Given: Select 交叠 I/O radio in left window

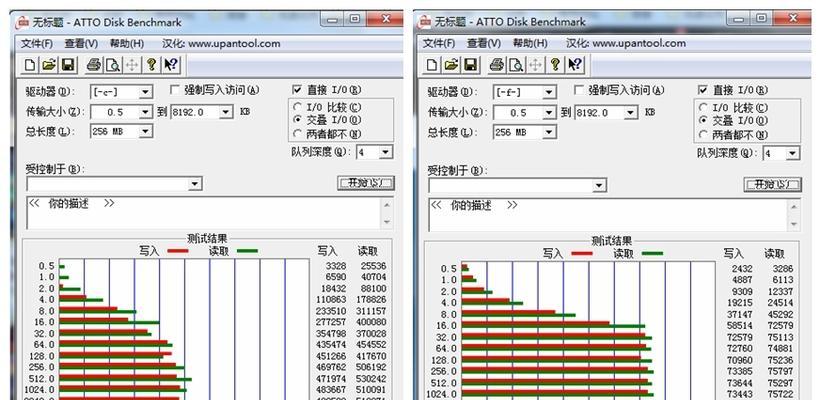Looking at the screenshot, I should [298, 120].
